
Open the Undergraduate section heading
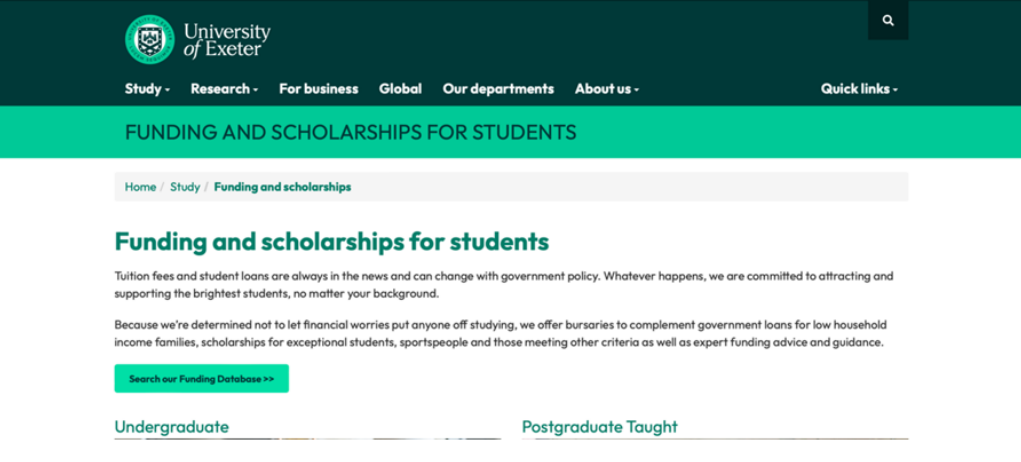click(x=171, y=427)
